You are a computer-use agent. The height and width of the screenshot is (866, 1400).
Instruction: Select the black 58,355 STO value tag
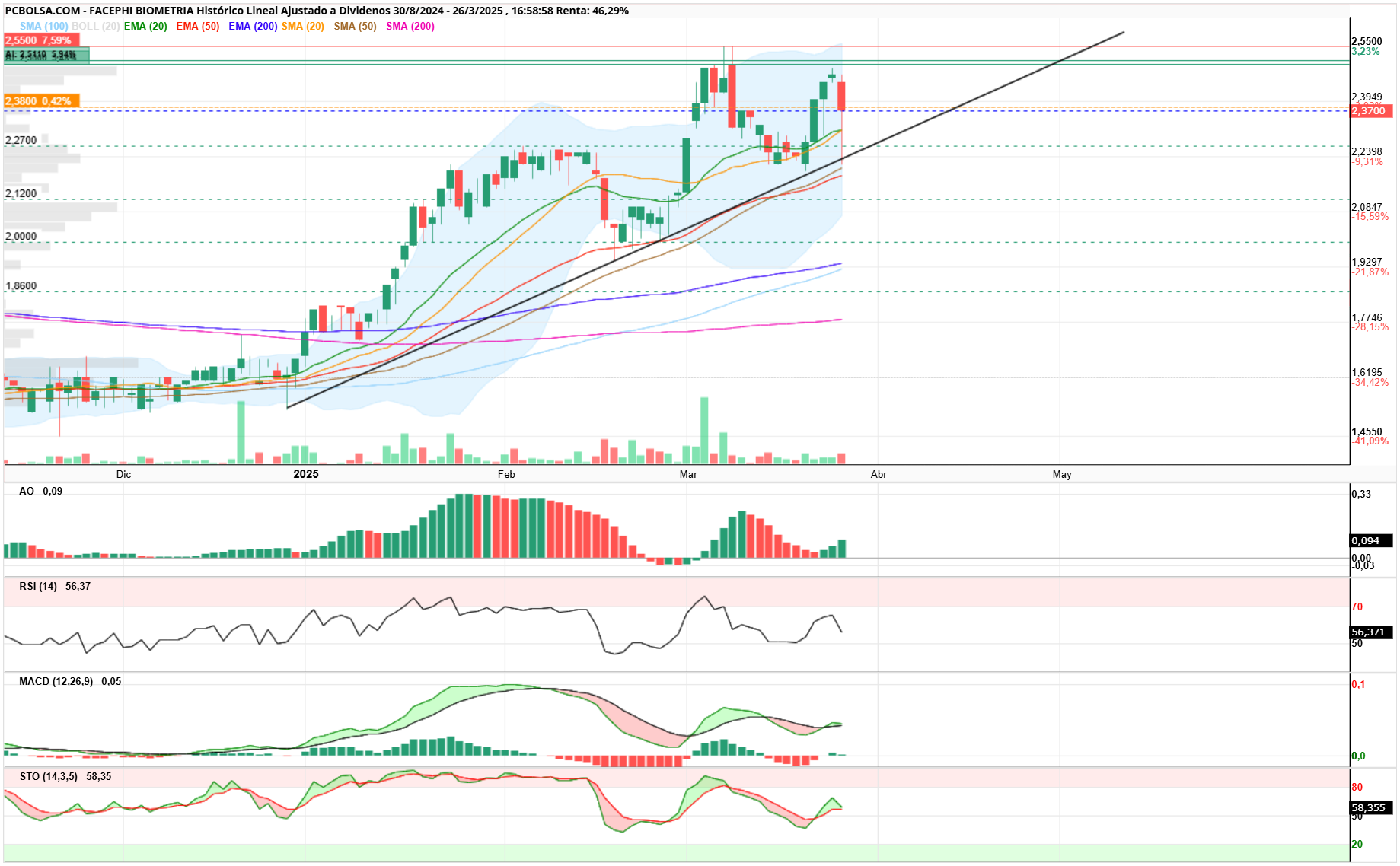pos(1371,808)
